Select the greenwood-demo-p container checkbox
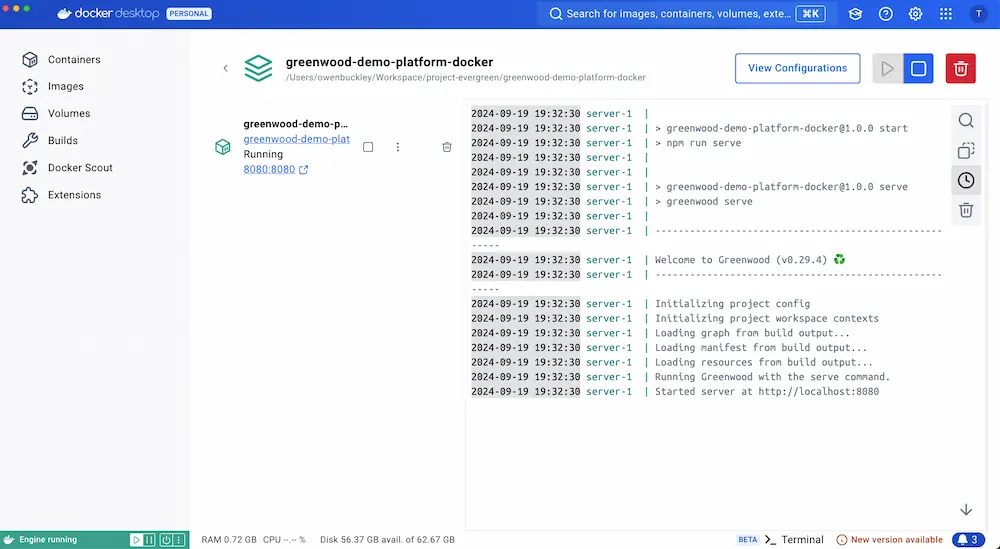 [368, 147]
